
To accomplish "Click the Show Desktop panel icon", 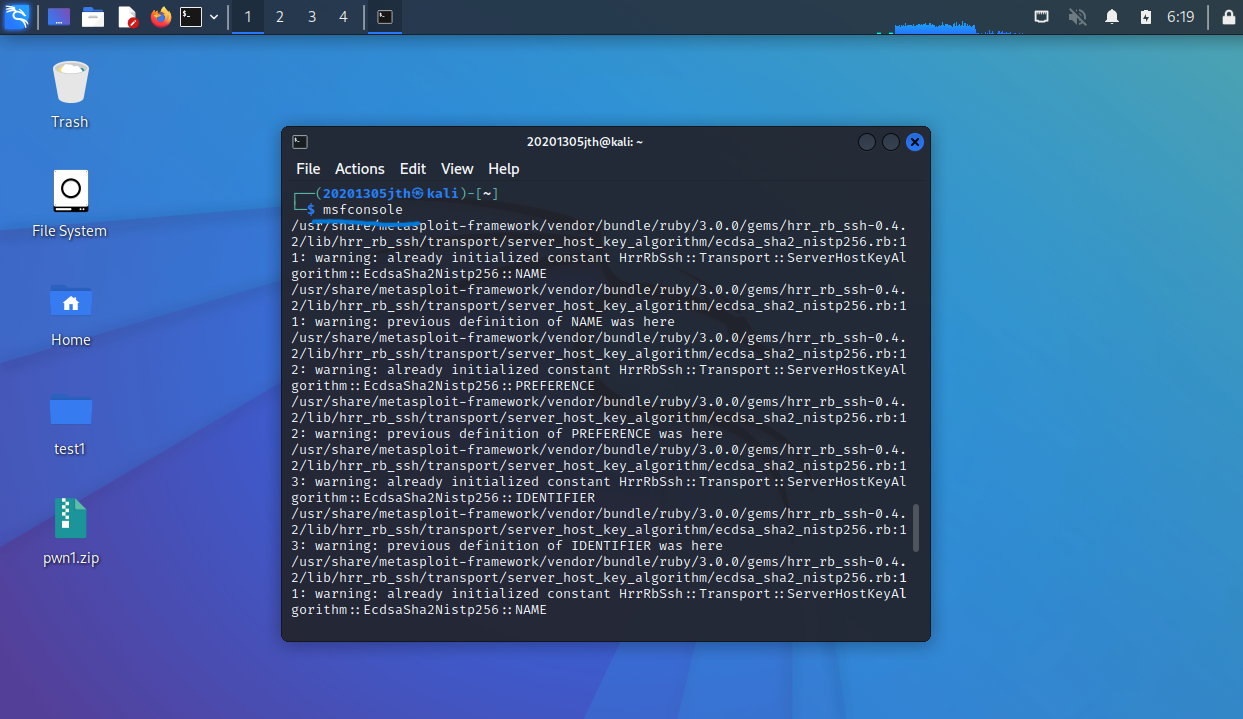I will pyautogui.click(x=59, y=17).
